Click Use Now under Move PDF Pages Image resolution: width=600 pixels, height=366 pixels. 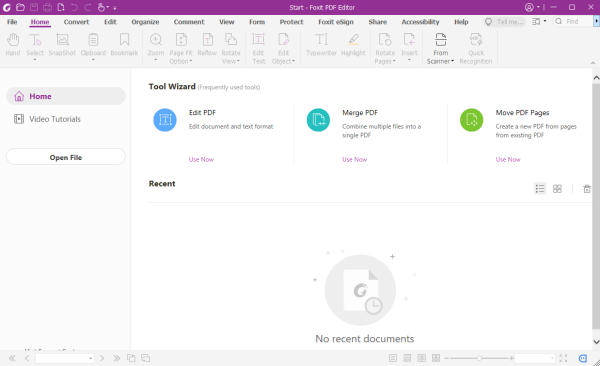tap(508, 159)
